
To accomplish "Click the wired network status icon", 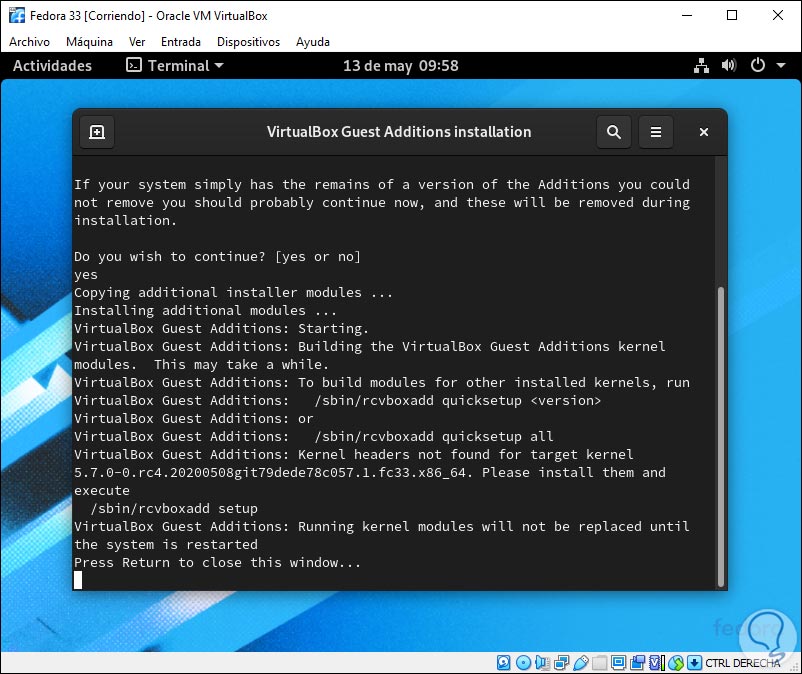I will (701, 65).
